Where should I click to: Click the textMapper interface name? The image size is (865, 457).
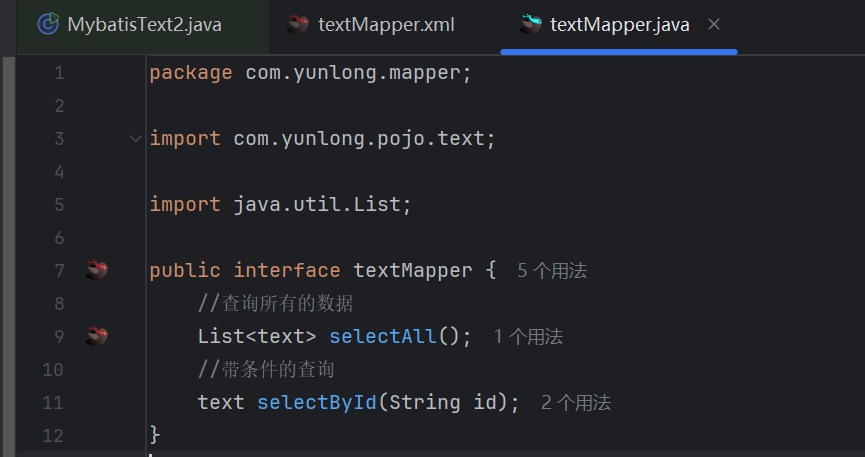coord(413,270)
